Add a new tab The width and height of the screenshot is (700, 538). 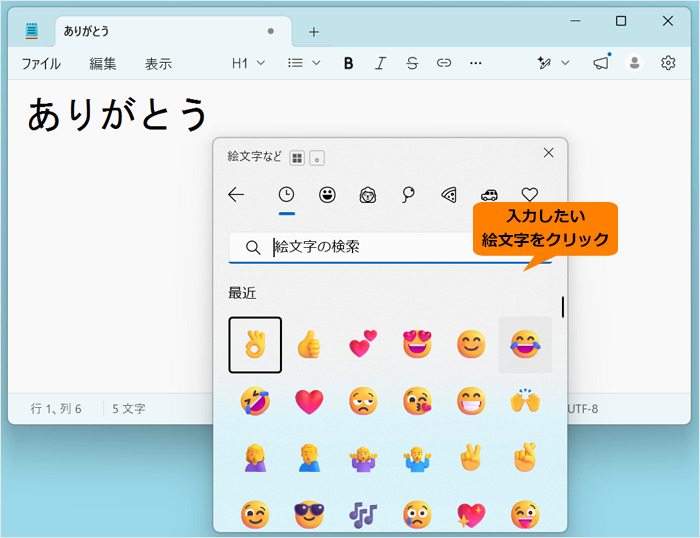[x=313, y=32]
